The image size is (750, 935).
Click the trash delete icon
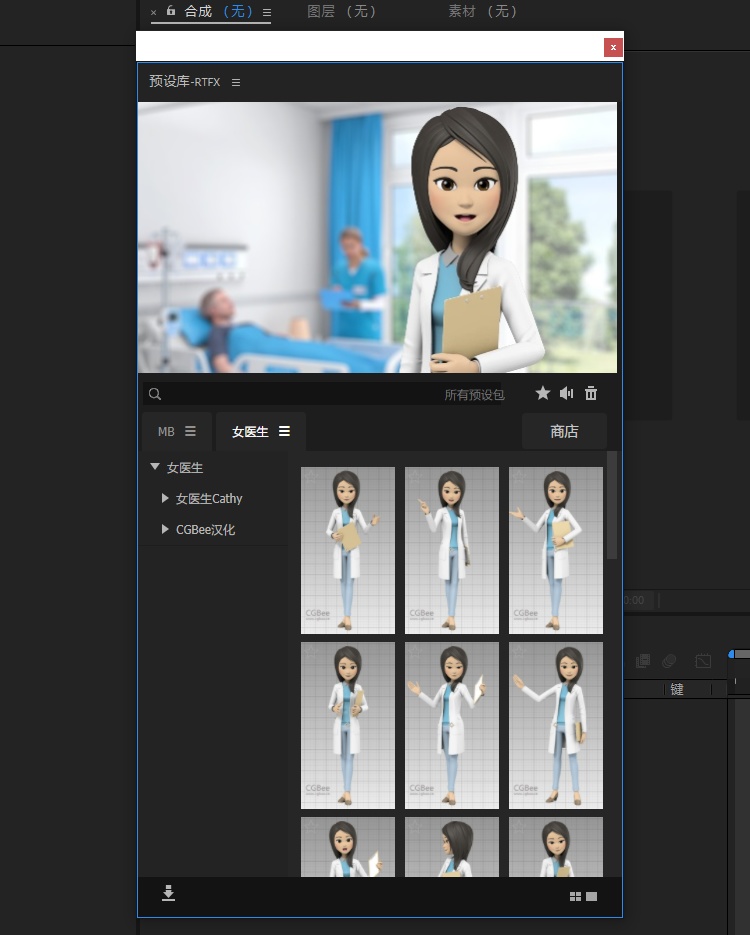pyautogui.click(x=591, y=393)
